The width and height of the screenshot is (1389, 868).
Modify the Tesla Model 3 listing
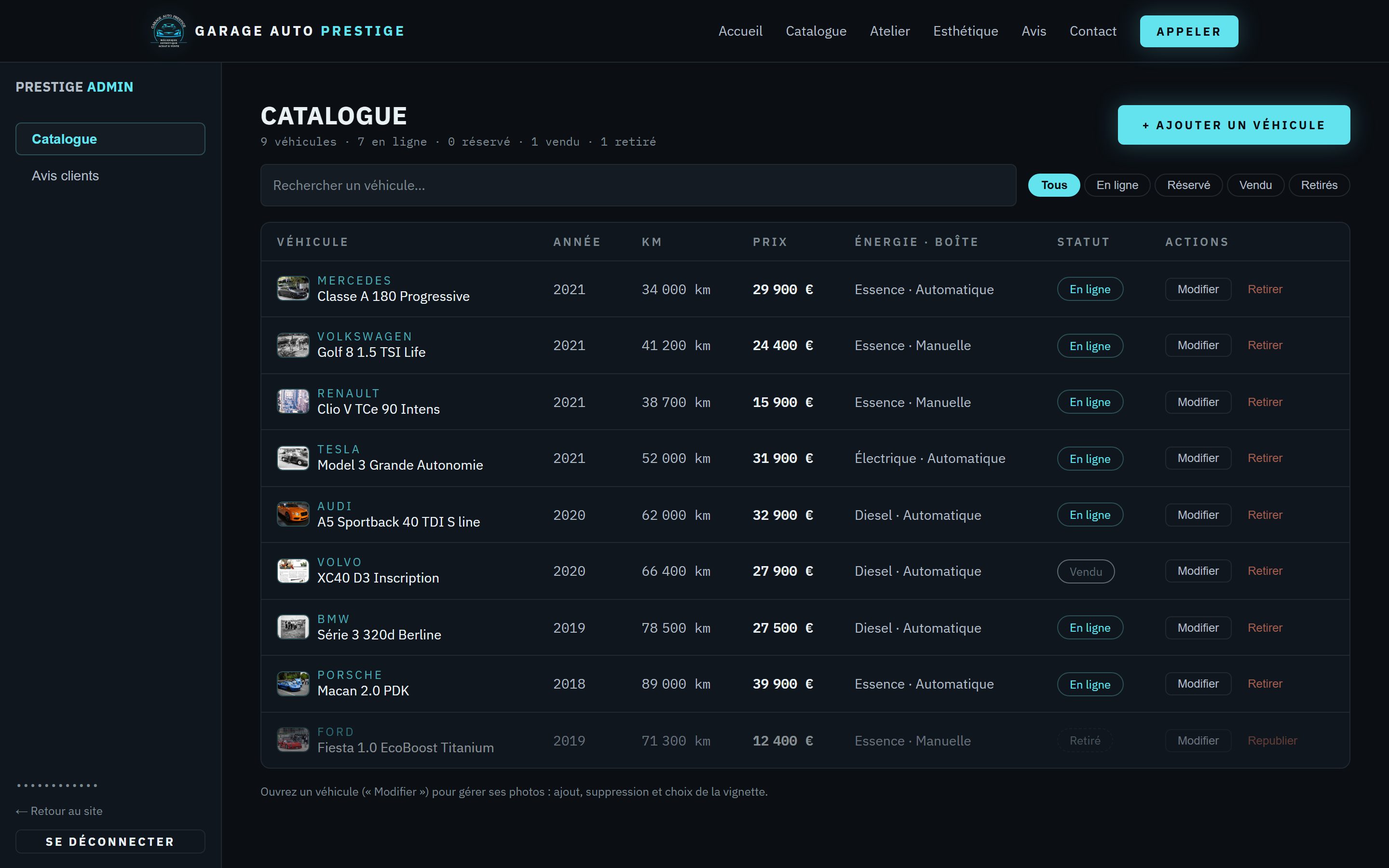coord(1198,458)
